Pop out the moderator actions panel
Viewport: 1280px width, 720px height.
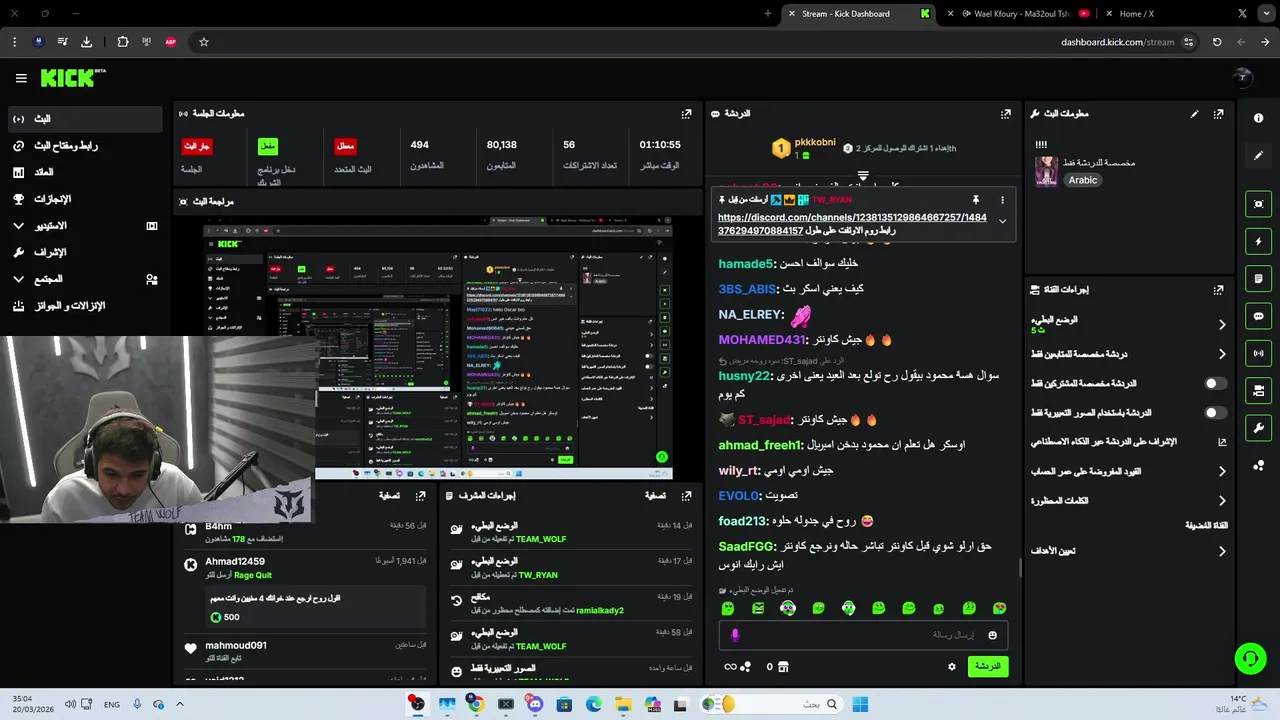point(686,495)
